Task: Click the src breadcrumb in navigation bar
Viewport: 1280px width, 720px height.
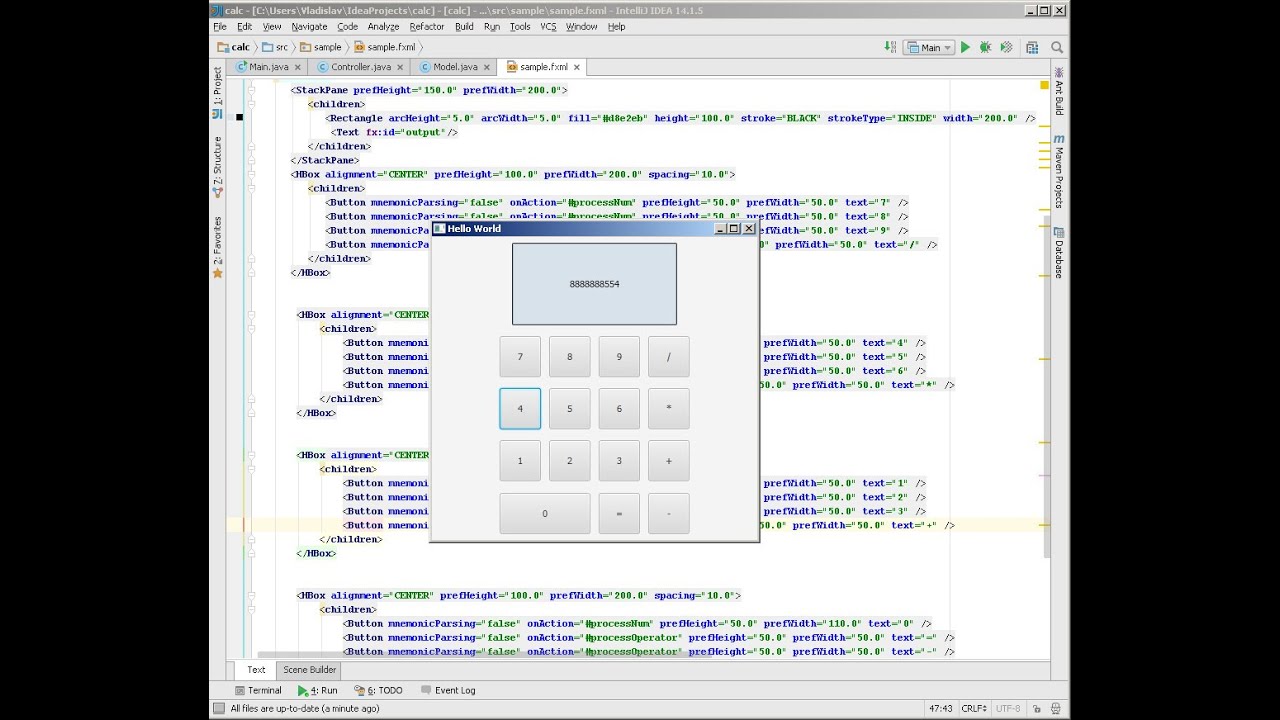Action: point(275,47)
